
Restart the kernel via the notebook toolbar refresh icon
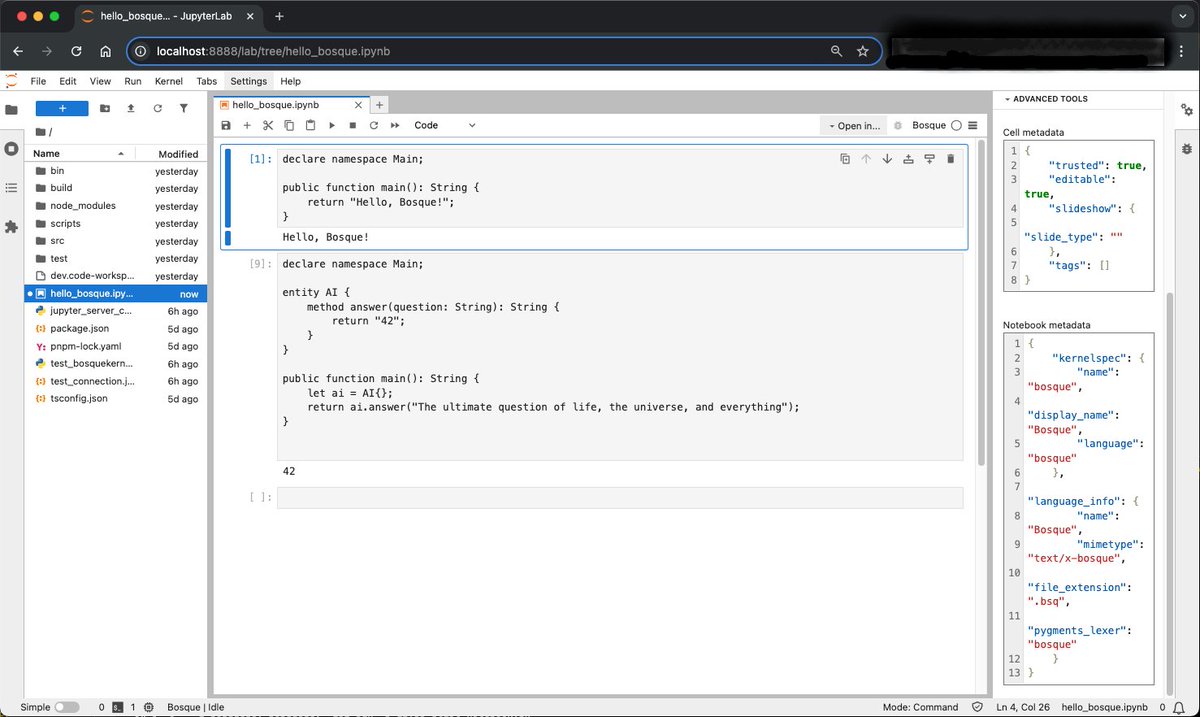[374, 125]
